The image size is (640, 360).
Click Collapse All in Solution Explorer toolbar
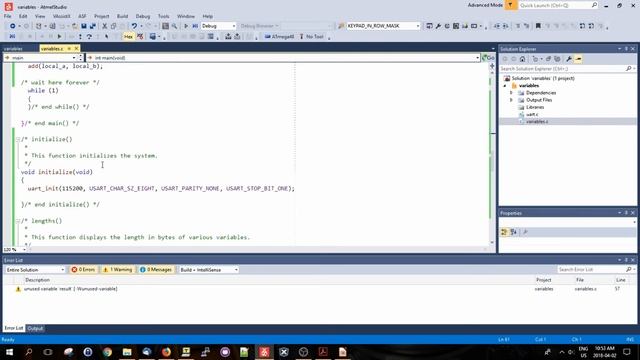(x=548, y=59)
